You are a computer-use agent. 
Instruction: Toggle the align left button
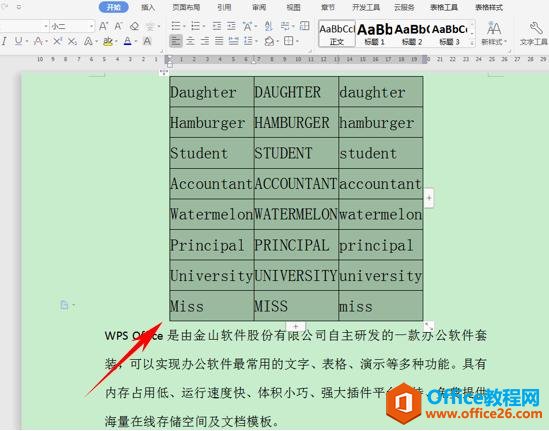point(176,41)
